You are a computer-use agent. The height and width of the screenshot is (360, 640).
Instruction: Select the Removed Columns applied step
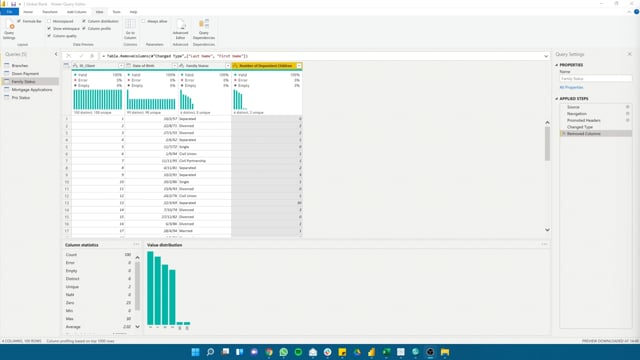[596, 133]
